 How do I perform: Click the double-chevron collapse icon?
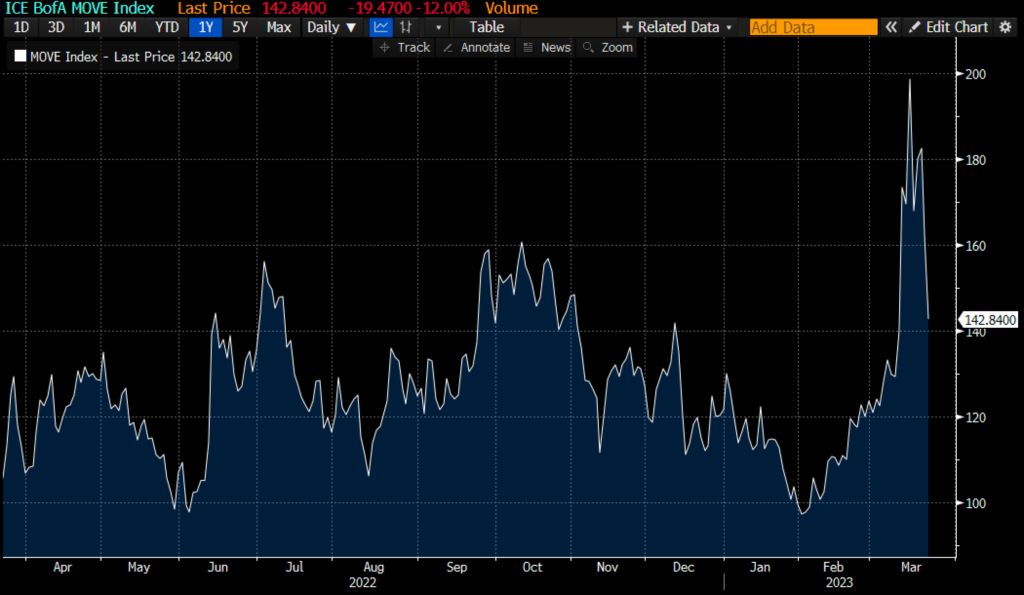(892, 27)
